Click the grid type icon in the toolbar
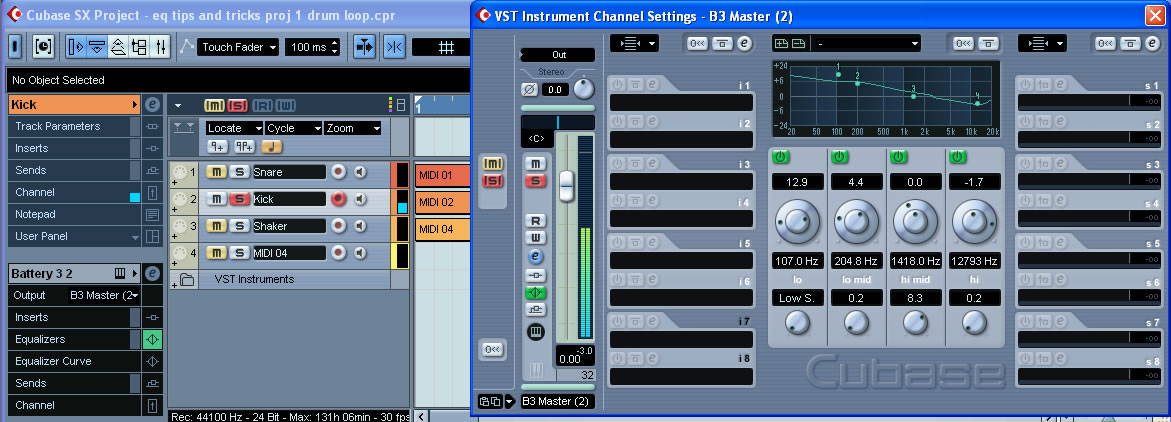This screenshot has height=422, width=1171. [446, 47]
